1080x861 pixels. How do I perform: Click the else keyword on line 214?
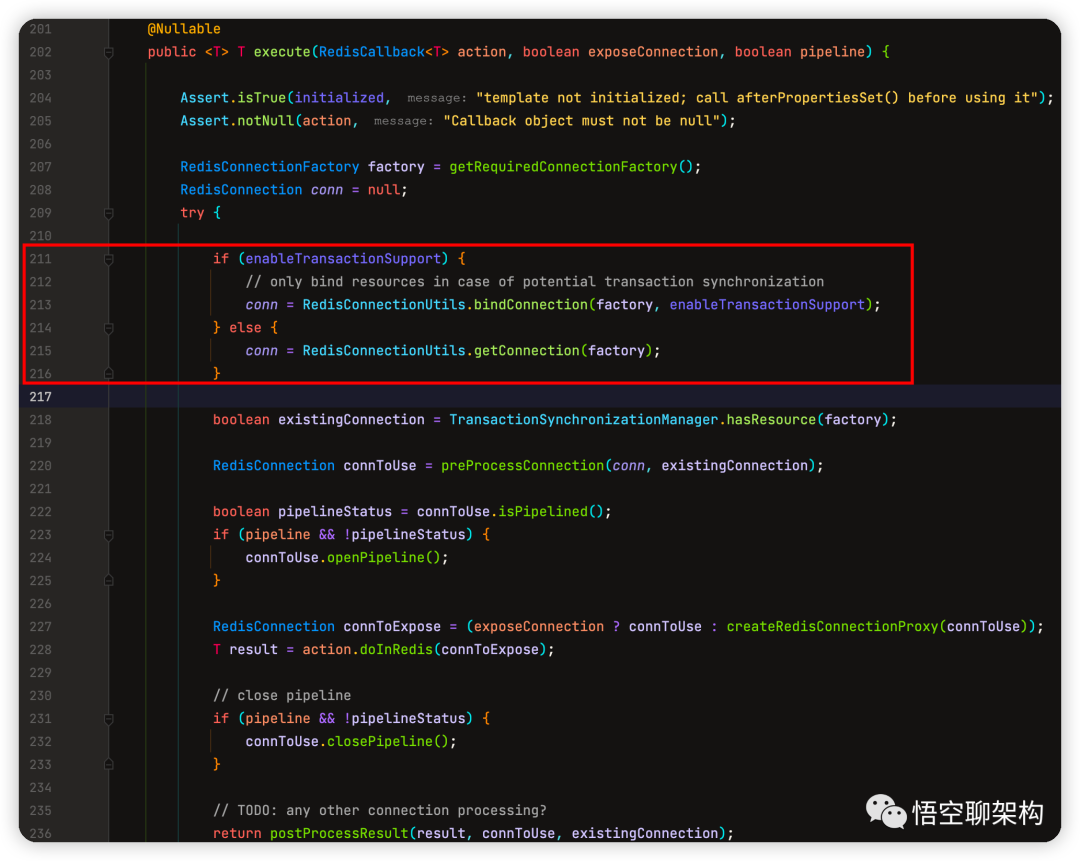click(x=245, y=327)
